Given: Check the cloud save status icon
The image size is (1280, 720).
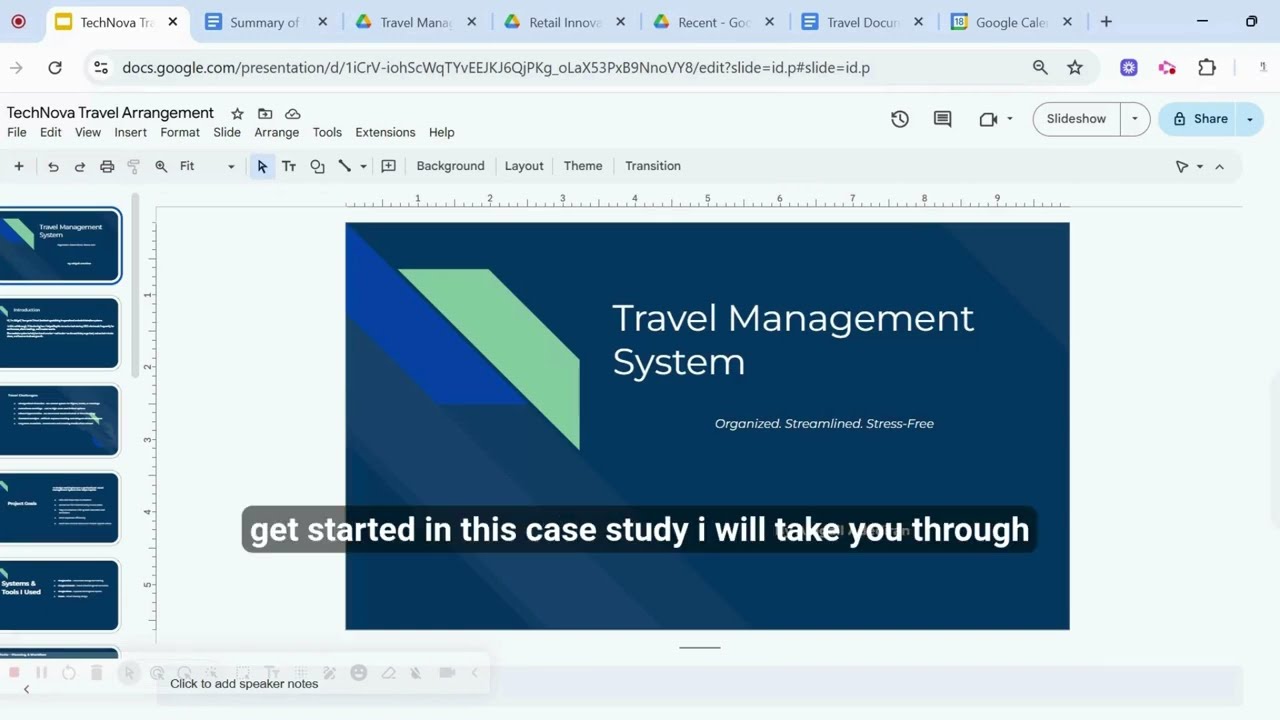Looking at the screenshot, I should (x=293, y=113).
